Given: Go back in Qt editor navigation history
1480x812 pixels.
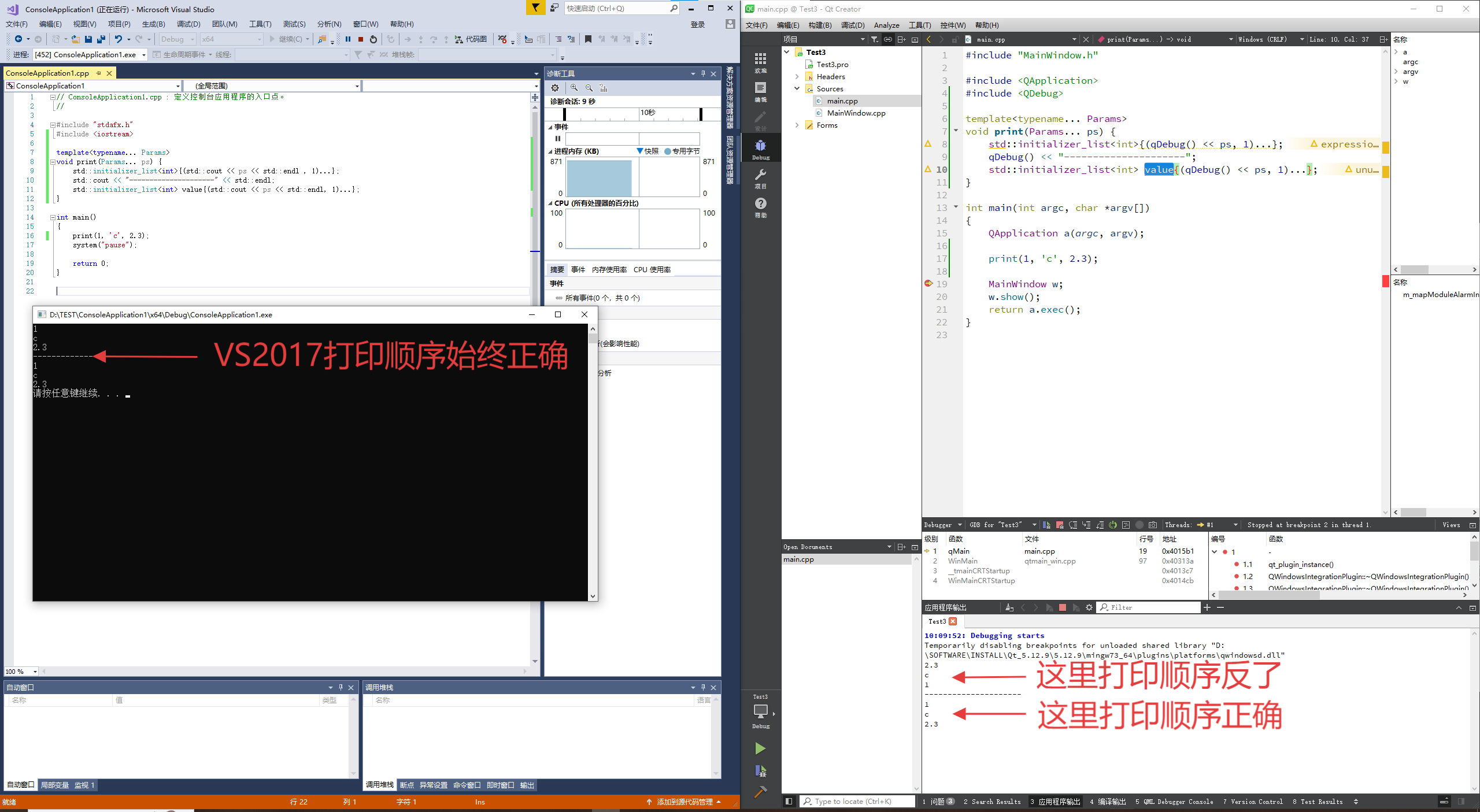Looking at the screenshot, I should click(928, 39).
